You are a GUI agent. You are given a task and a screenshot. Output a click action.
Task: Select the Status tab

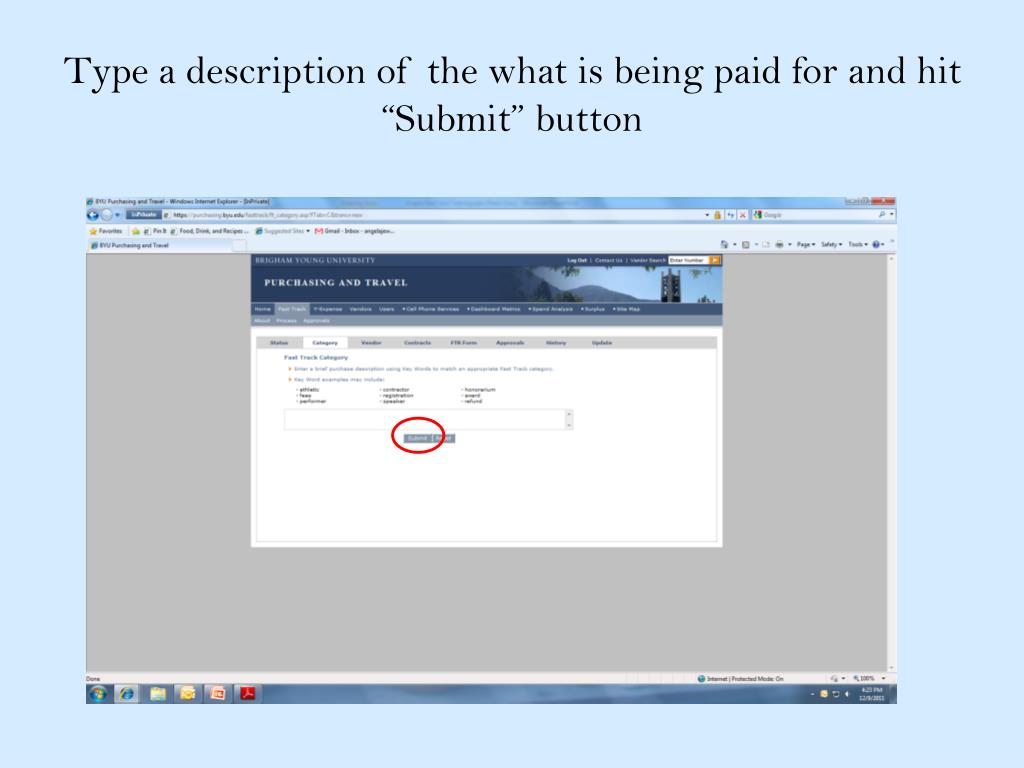(279, 343)
